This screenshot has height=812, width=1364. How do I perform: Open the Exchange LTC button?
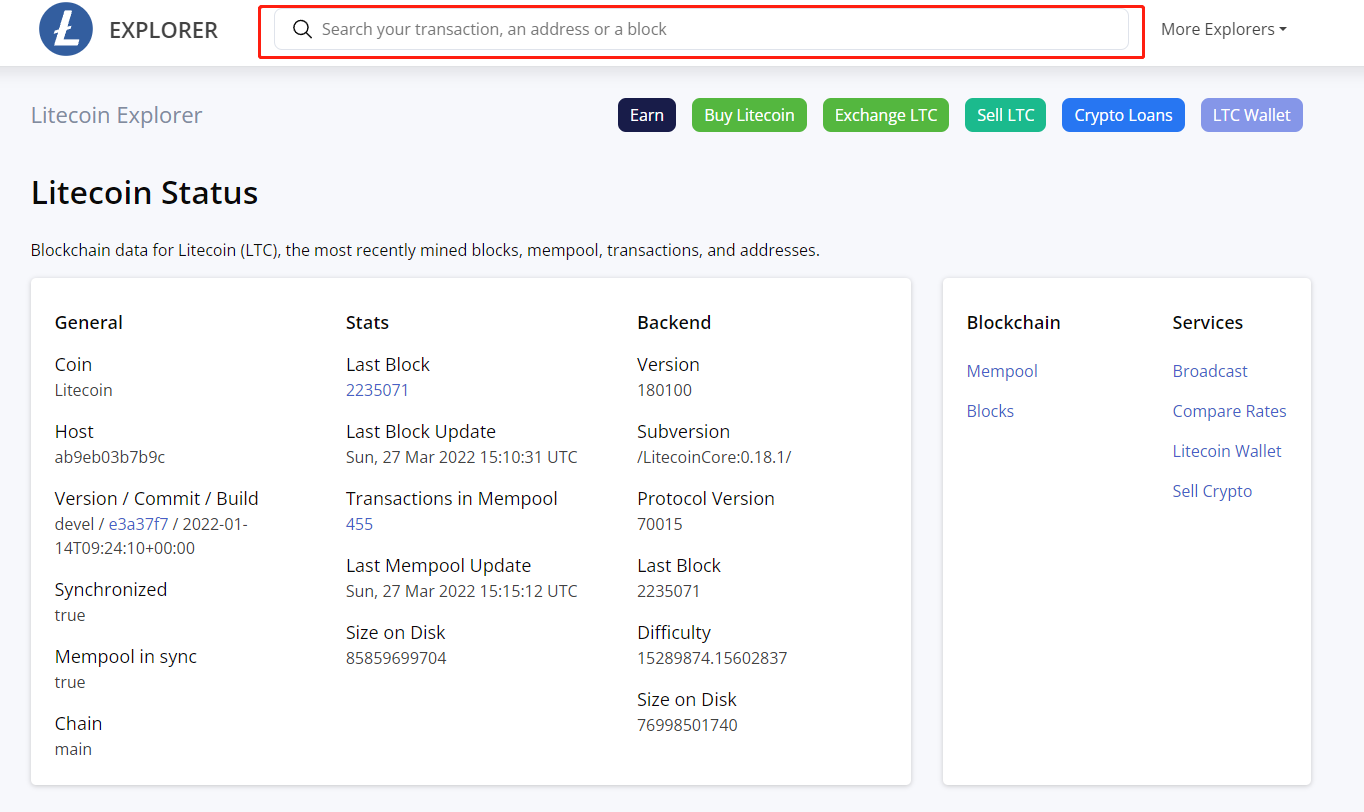pyautogui.click(x=885, y=115)
